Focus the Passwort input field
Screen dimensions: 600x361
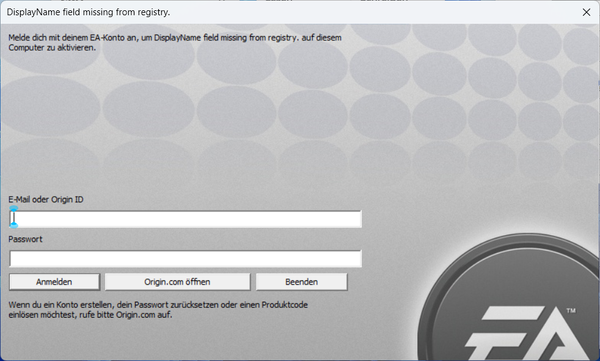185,259
